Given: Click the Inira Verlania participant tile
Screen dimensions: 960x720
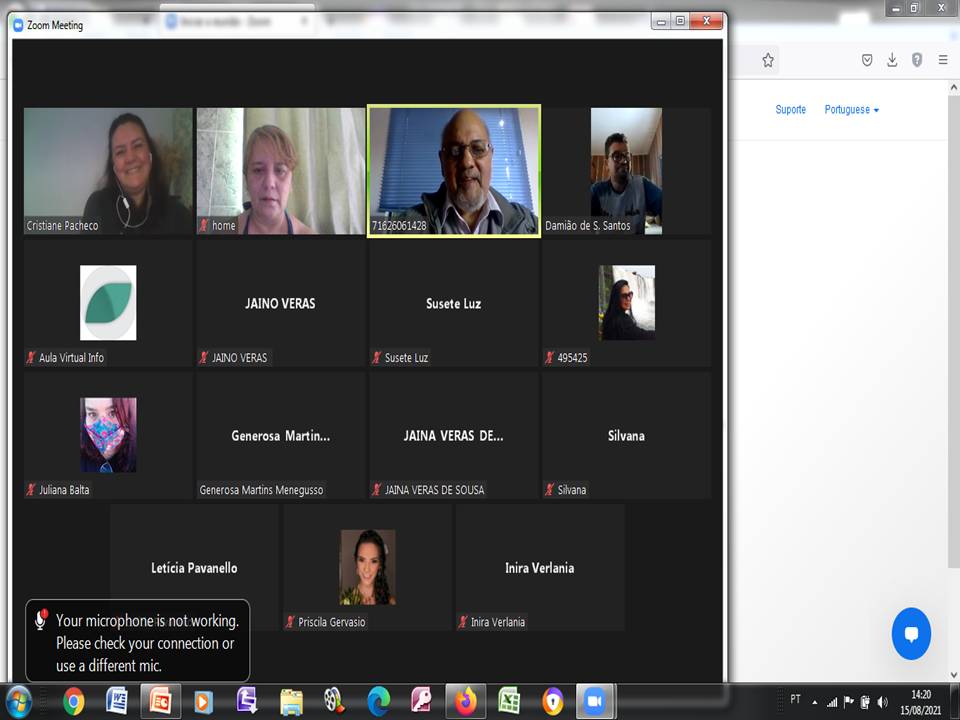Looking at the screenshot, I should 540,568.
